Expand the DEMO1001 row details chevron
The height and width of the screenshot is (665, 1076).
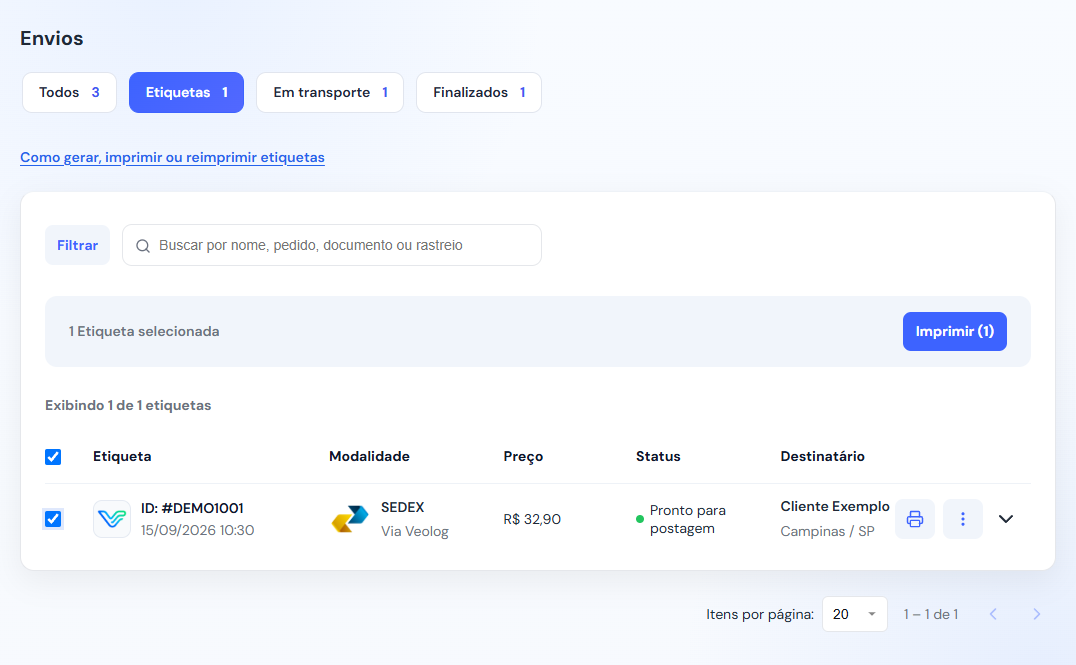pyautogui.click(x=1006, y=519)
